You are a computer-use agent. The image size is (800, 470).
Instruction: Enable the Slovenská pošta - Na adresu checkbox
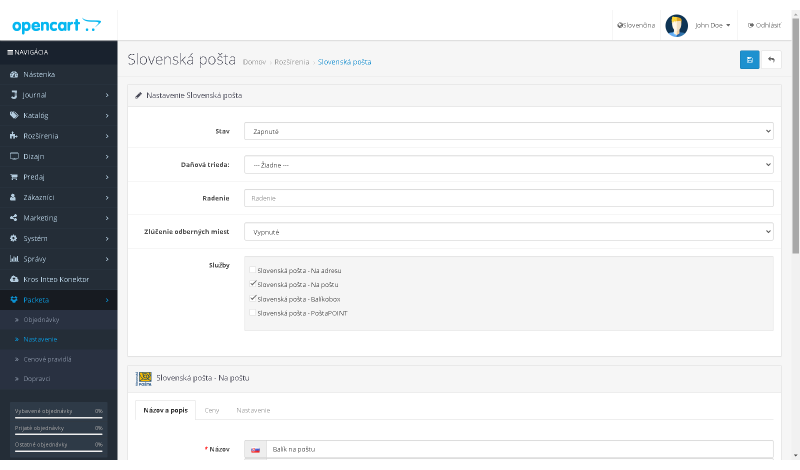[x=252, y=270]
